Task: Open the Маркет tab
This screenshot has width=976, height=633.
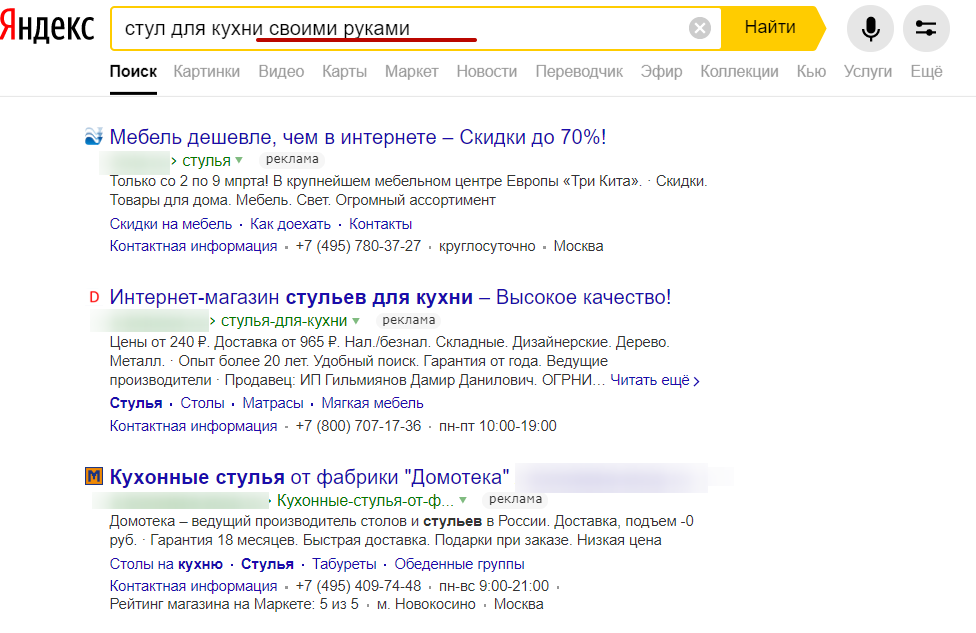Action: (x=411, y=72)
